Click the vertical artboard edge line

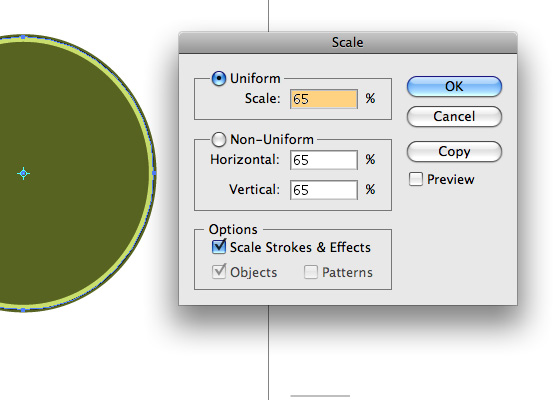click(269, 352)
